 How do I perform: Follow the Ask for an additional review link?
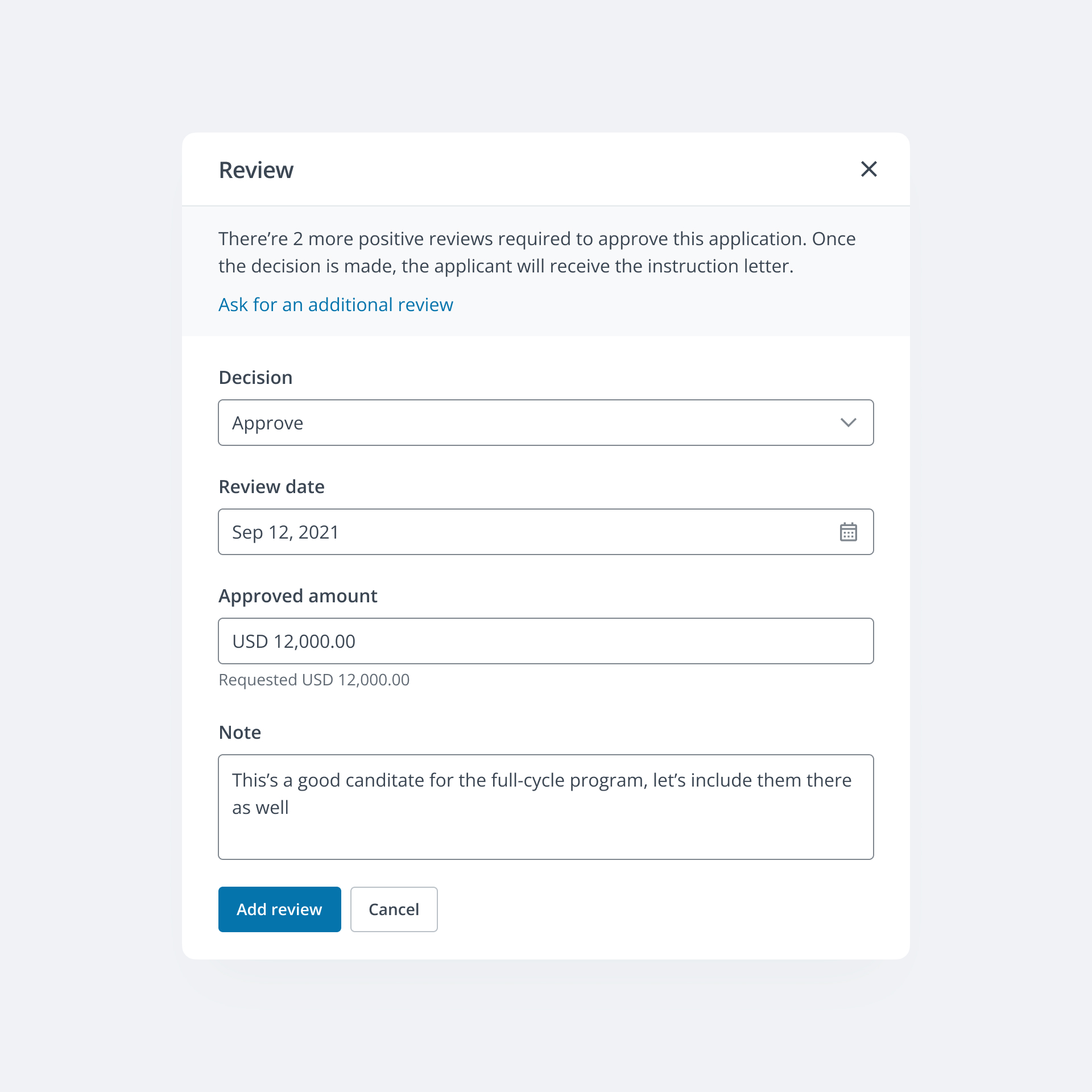(x=336, y=305)
